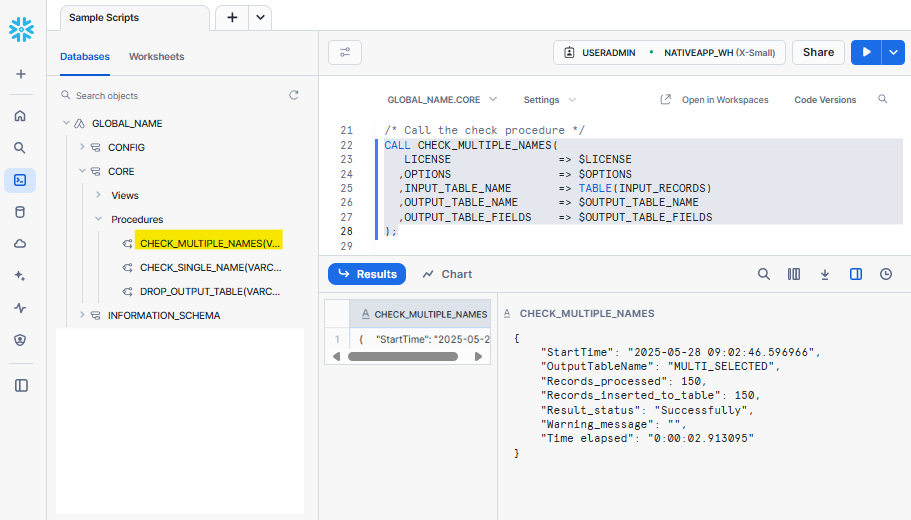Screen dimensions: 911x520
Task: Open the Settings dropdown
Action: [550, 99]
